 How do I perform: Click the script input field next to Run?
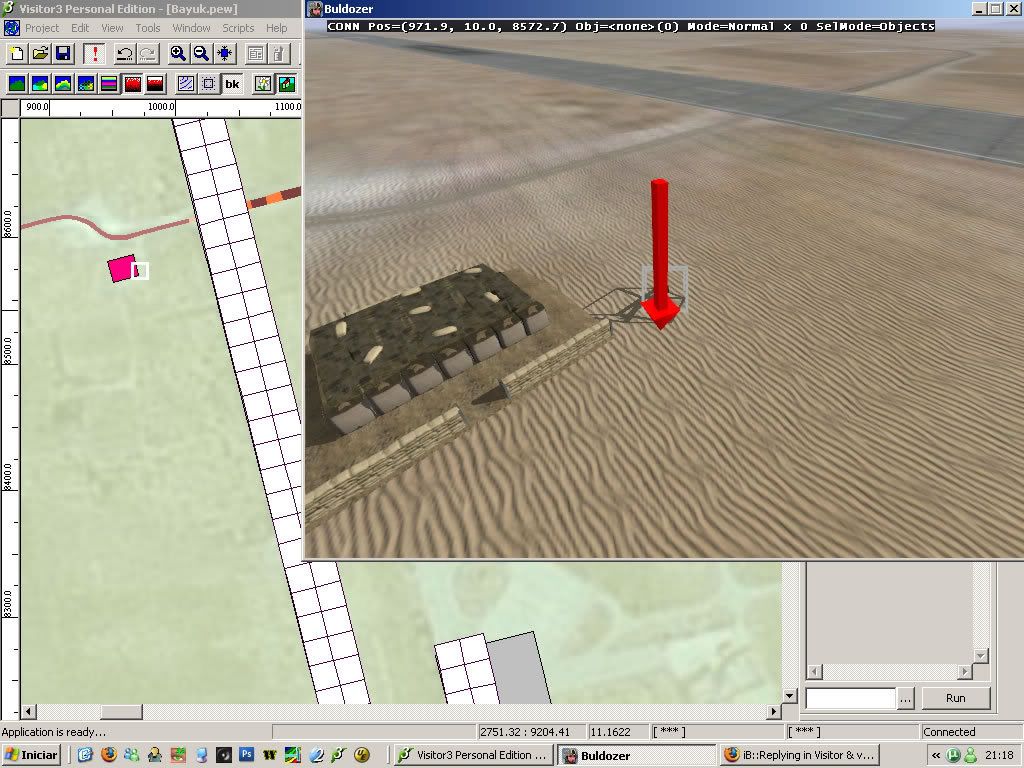pyautogui.click(x=850, y=698)
